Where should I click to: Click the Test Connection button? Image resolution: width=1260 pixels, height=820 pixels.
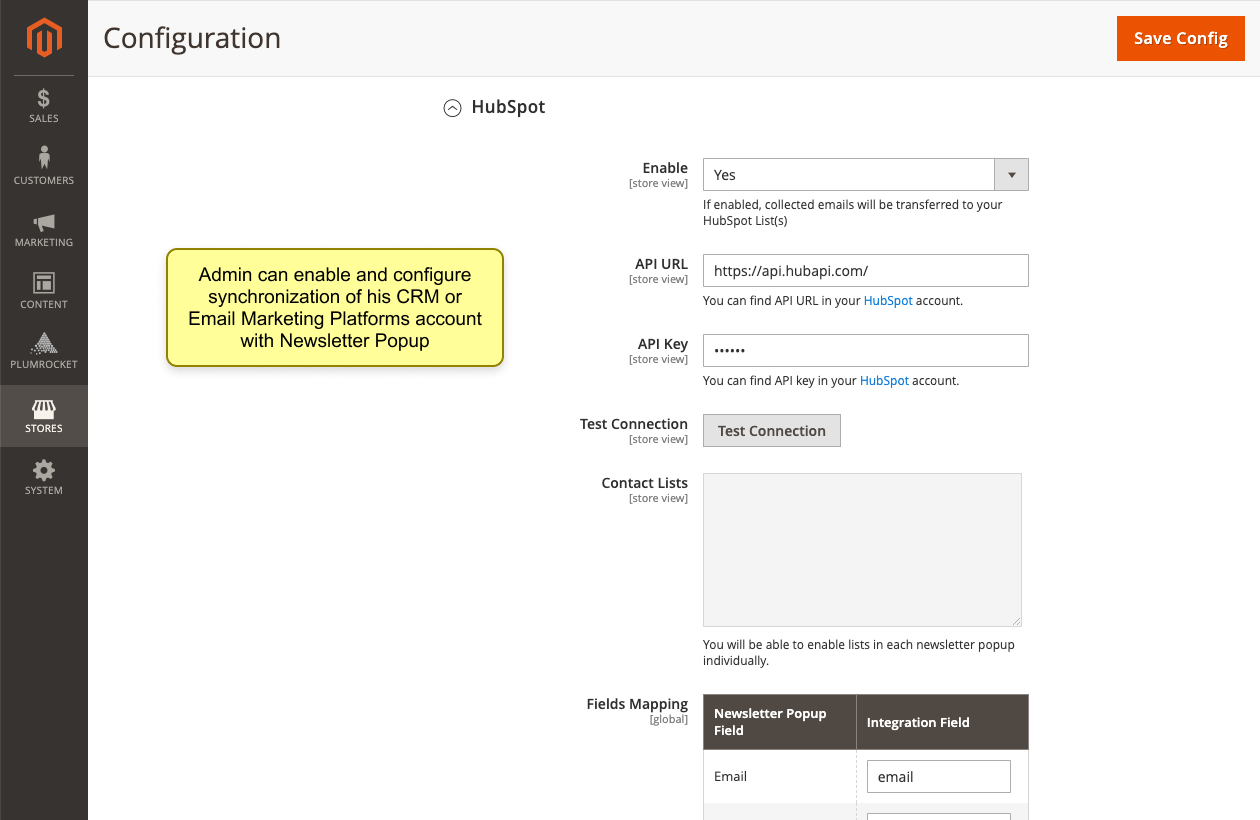pyautogui.click(x=772, y=430)
